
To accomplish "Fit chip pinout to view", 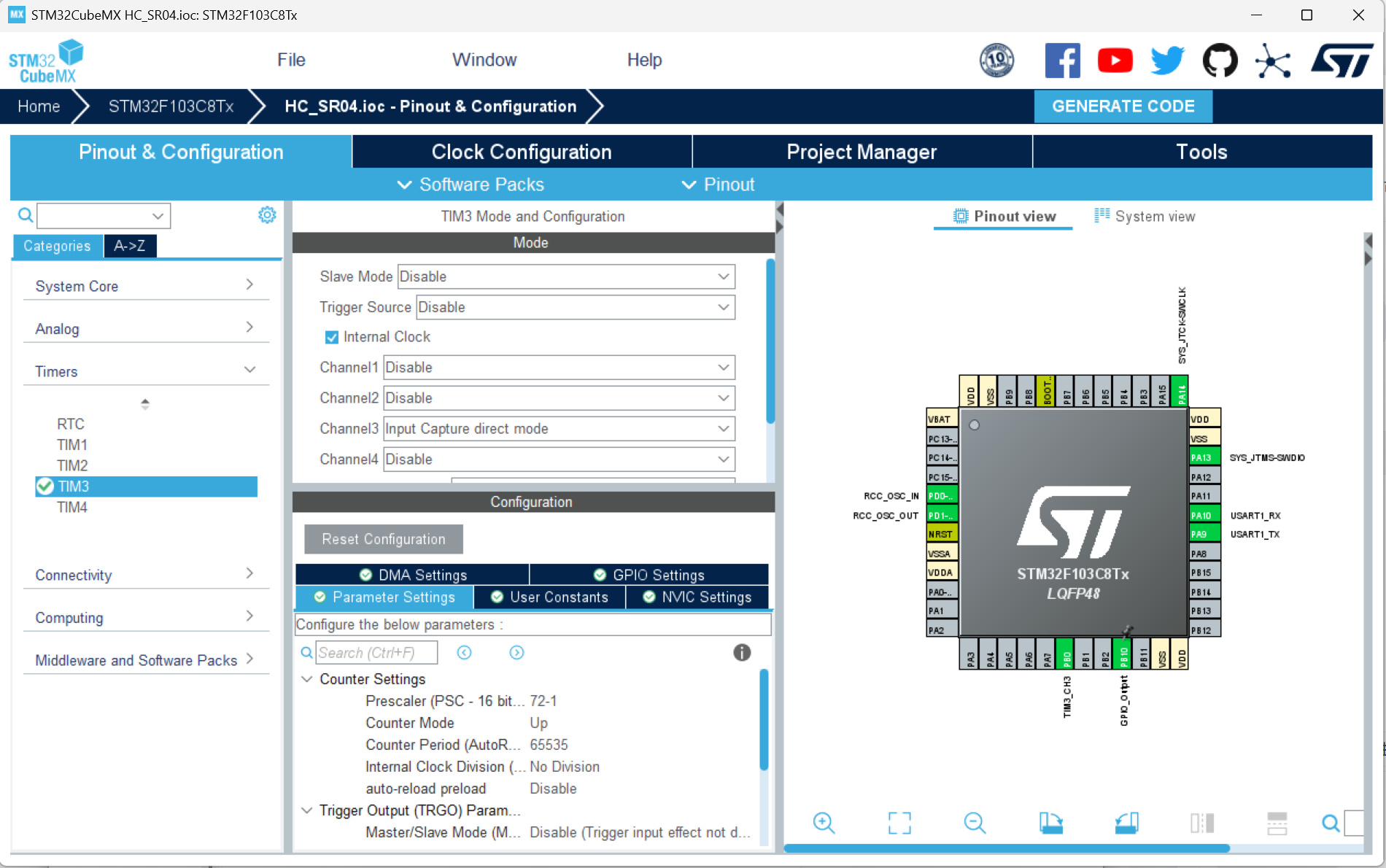I will pyautogui.click(x=899, y=823).
